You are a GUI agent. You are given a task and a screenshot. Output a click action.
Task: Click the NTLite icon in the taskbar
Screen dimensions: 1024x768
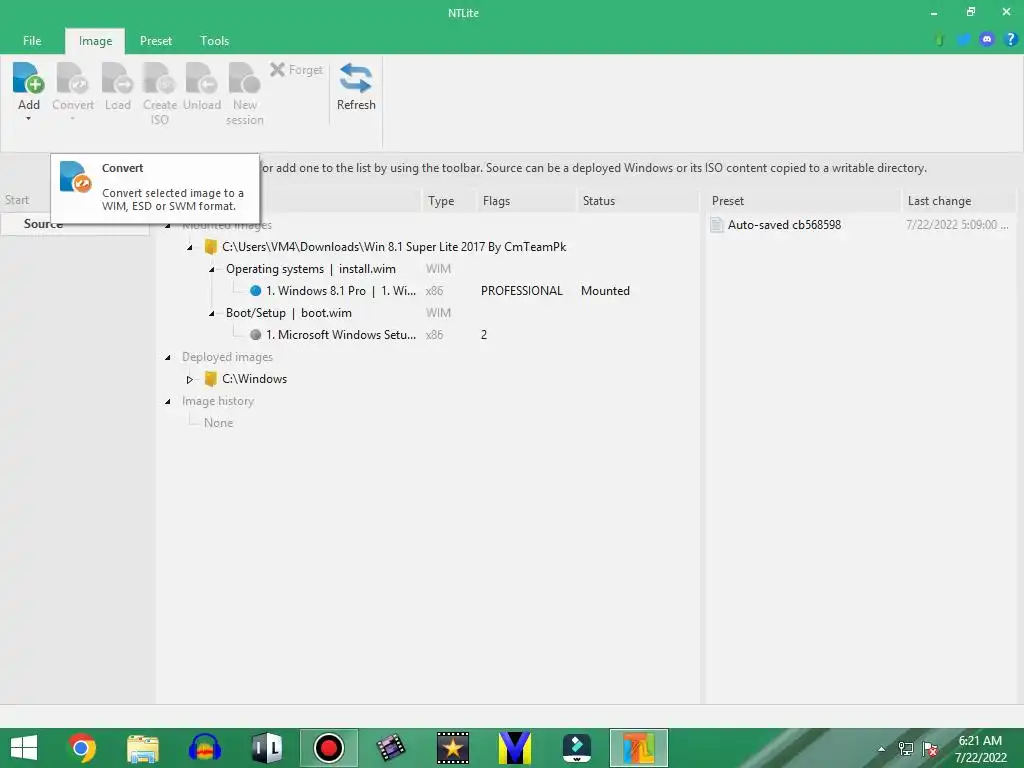click(638, 748)
